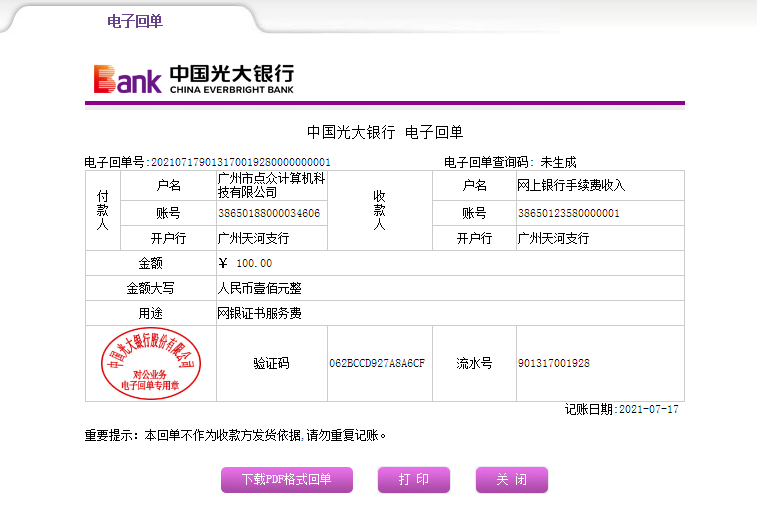Click payee account 38650123580000001
This screenshot has width=757, height=510.
[x=569, y=213]
